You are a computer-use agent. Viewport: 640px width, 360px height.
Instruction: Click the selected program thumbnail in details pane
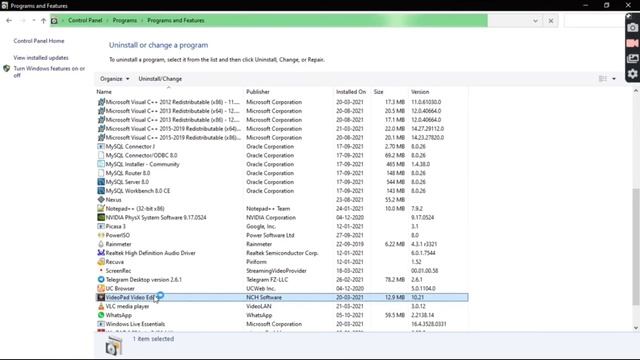click(x=113, y=347)
